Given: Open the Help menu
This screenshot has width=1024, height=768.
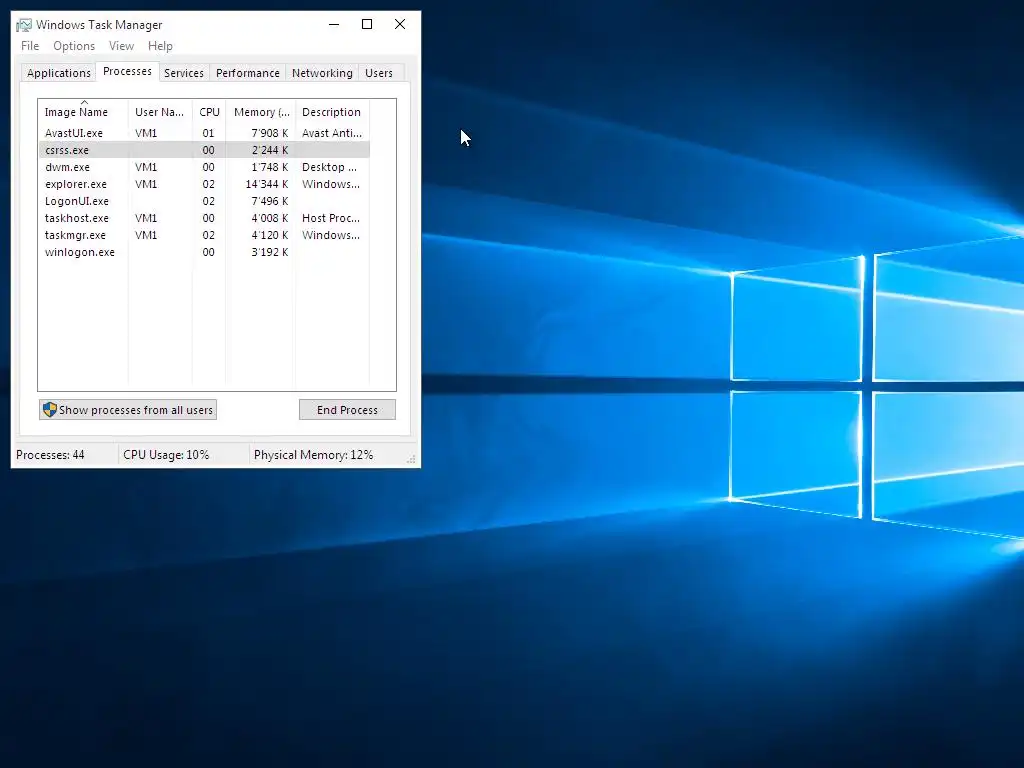Looking at the screenshot, I should 160,46.
